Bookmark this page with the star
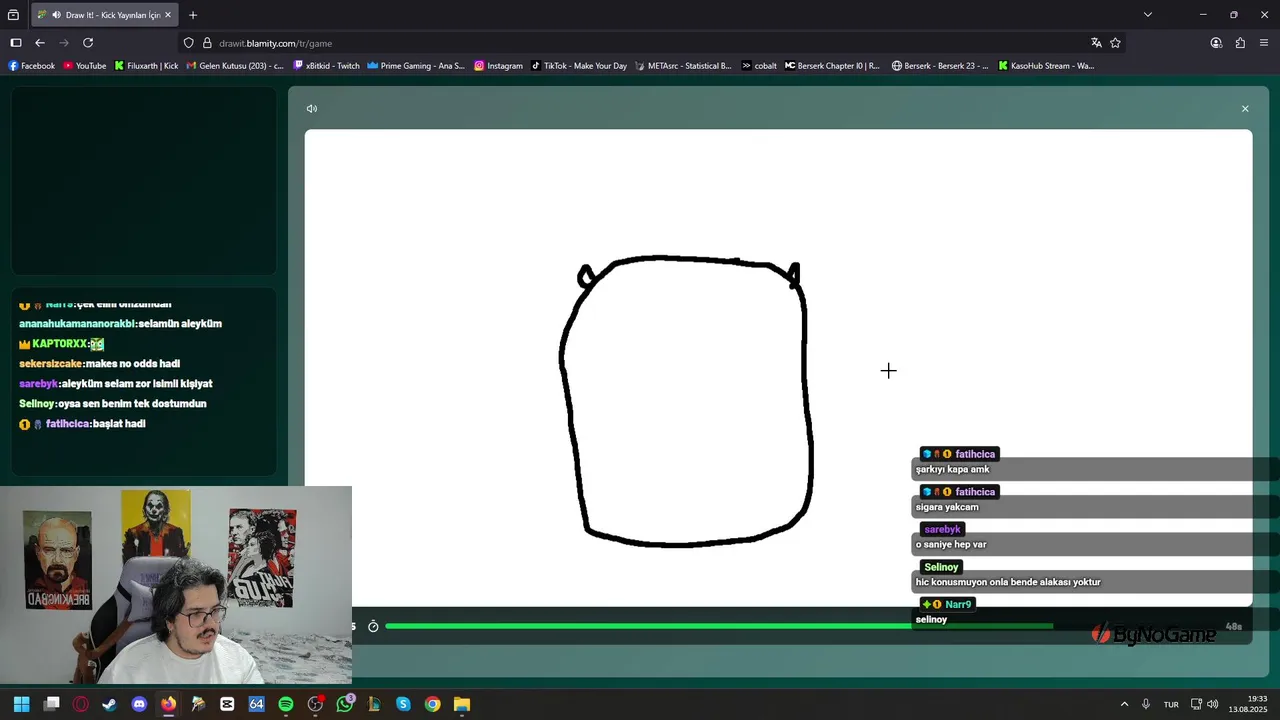1280x720 pixels. click(1115, 43)
